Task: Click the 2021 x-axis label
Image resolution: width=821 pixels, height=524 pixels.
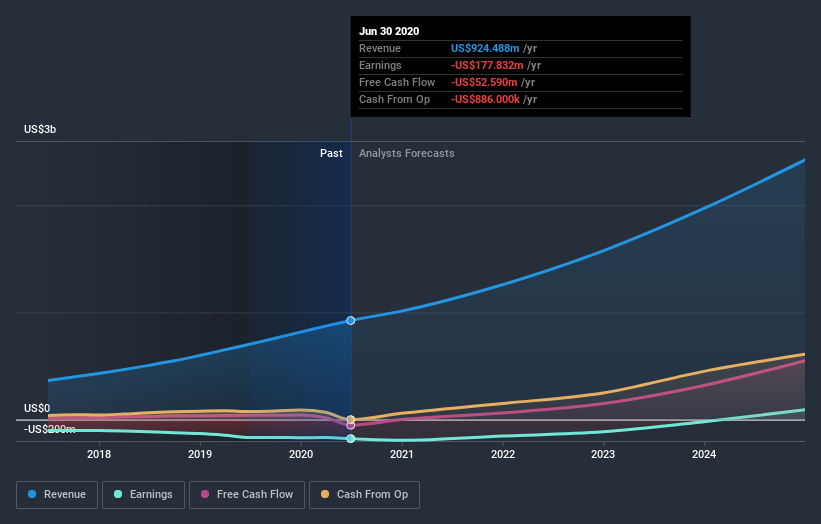Action: pyautogui.click(x=402, y=454)
